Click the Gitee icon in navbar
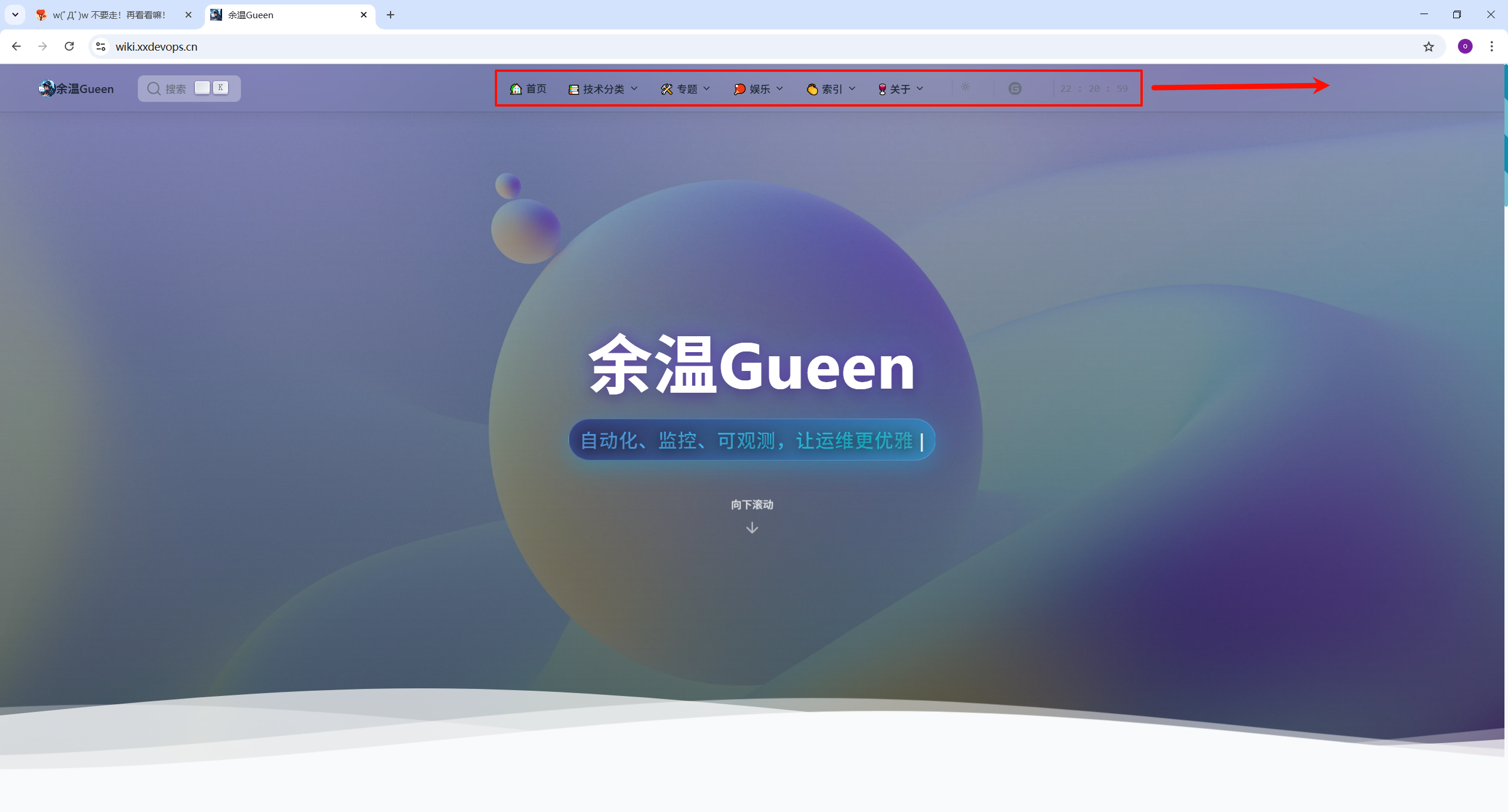Screen dimensions: 1508x812 pos(1014,88)
